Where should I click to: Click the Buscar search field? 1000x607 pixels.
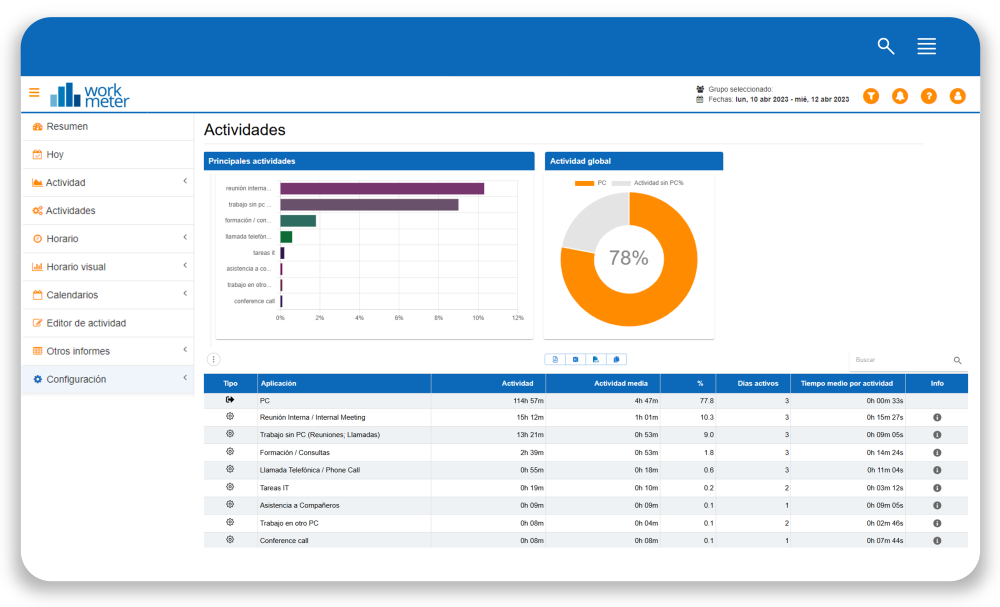coord(900,360)
